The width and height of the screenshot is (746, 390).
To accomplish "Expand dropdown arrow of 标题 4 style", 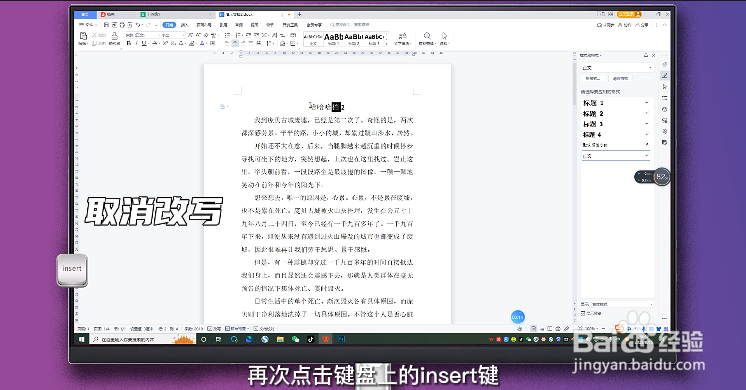I will coord(647,134).
